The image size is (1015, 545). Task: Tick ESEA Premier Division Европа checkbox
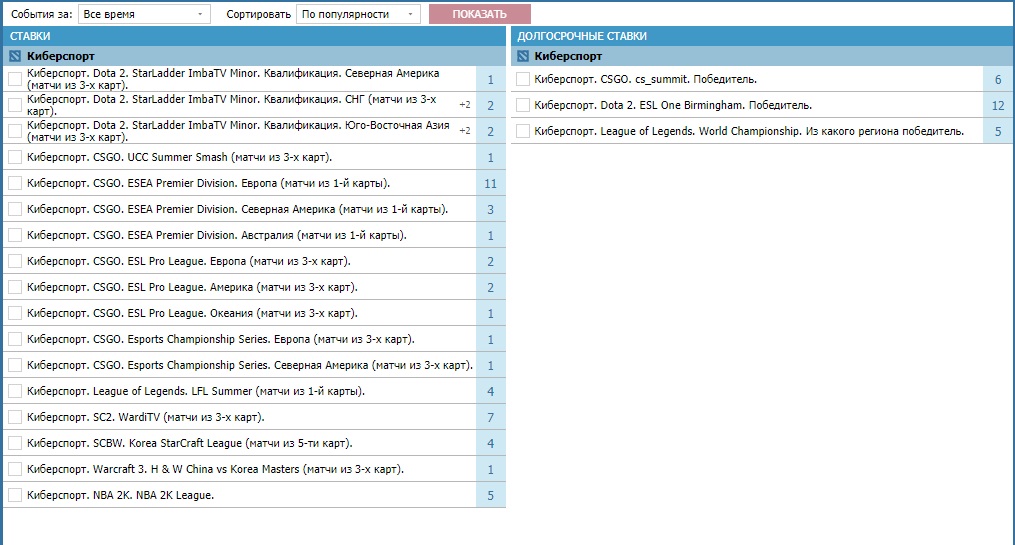pyautogui.click(x=15, y=183)
